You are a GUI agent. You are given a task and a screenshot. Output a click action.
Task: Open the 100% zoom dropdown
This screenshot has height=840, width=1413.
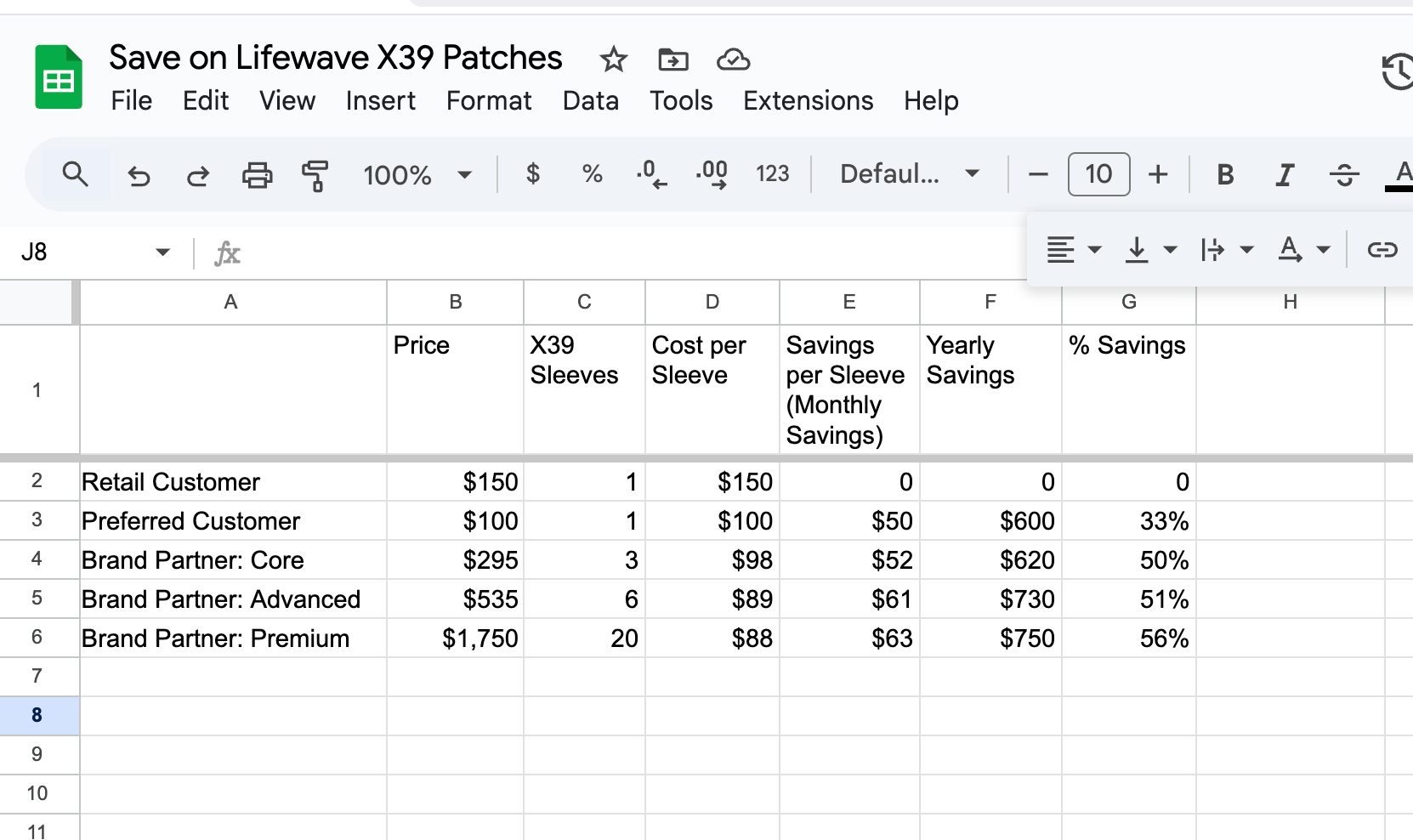(x=417, y=175)
